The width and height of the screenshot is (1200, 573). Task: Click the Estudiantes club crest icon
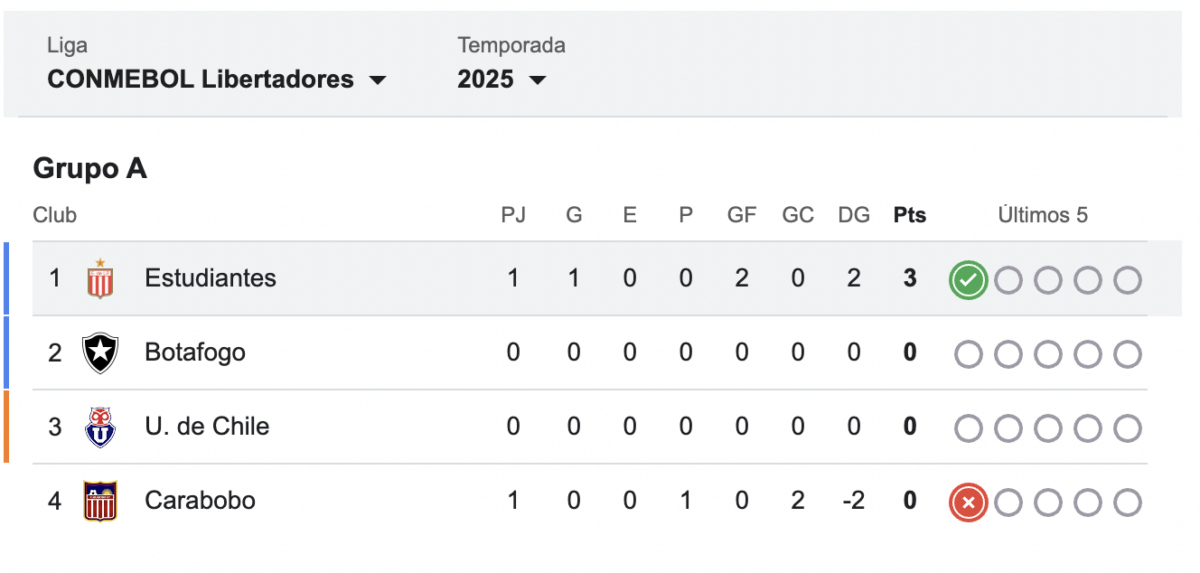[x=100, y=278]
